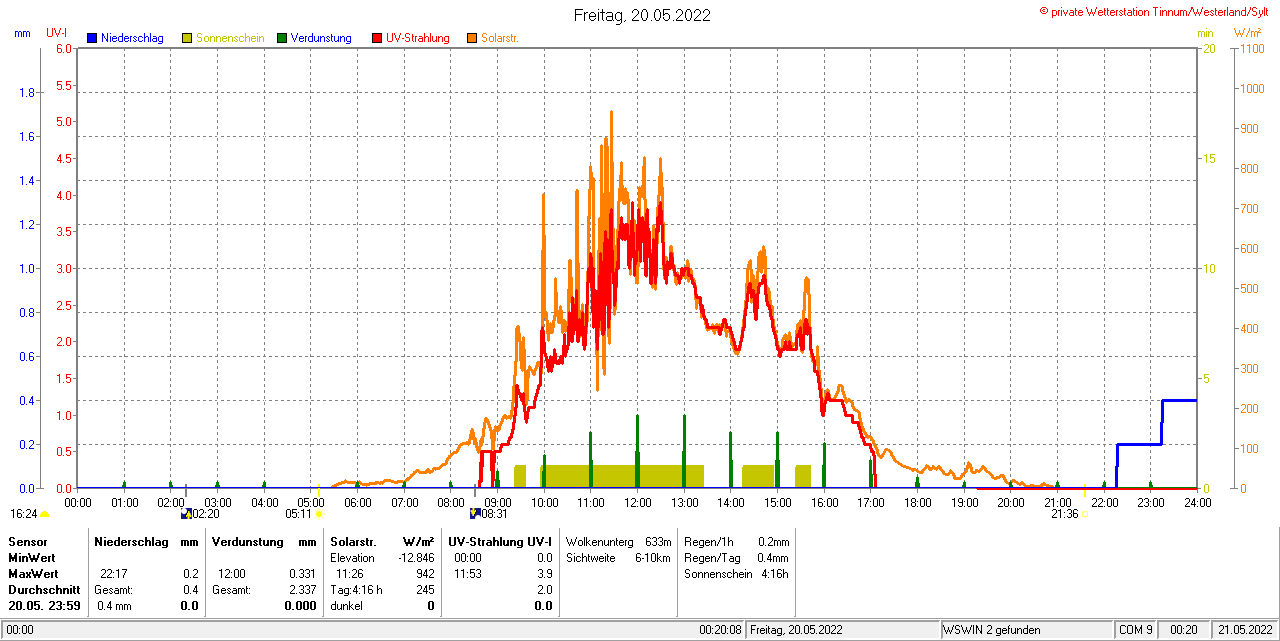Click the moon icon beside 08:31
Image resolution: width=1280 pixels, height=641 pixels.
coord(475,514)
